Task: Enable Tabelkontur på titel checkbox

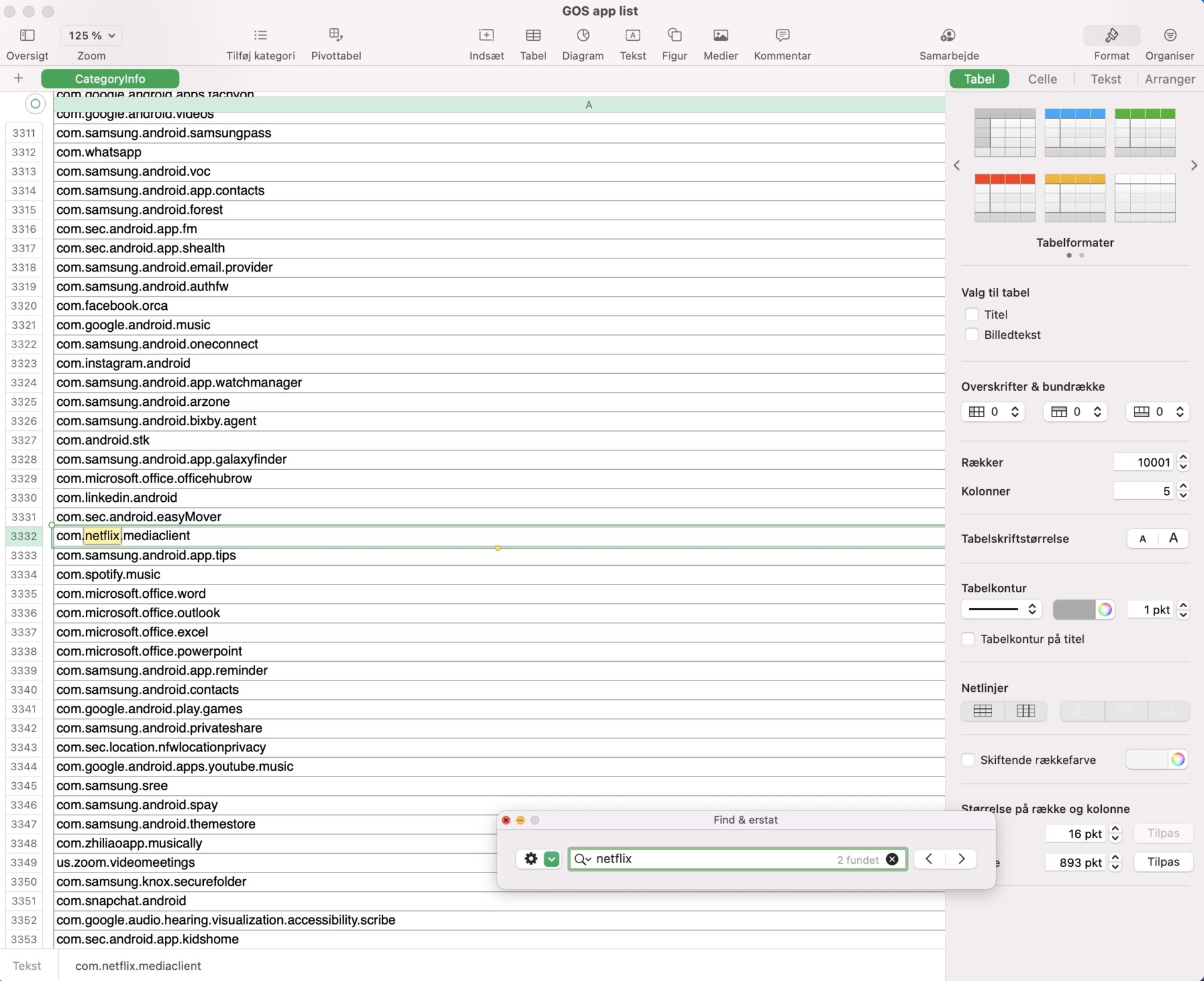Action: pos(969,638)
